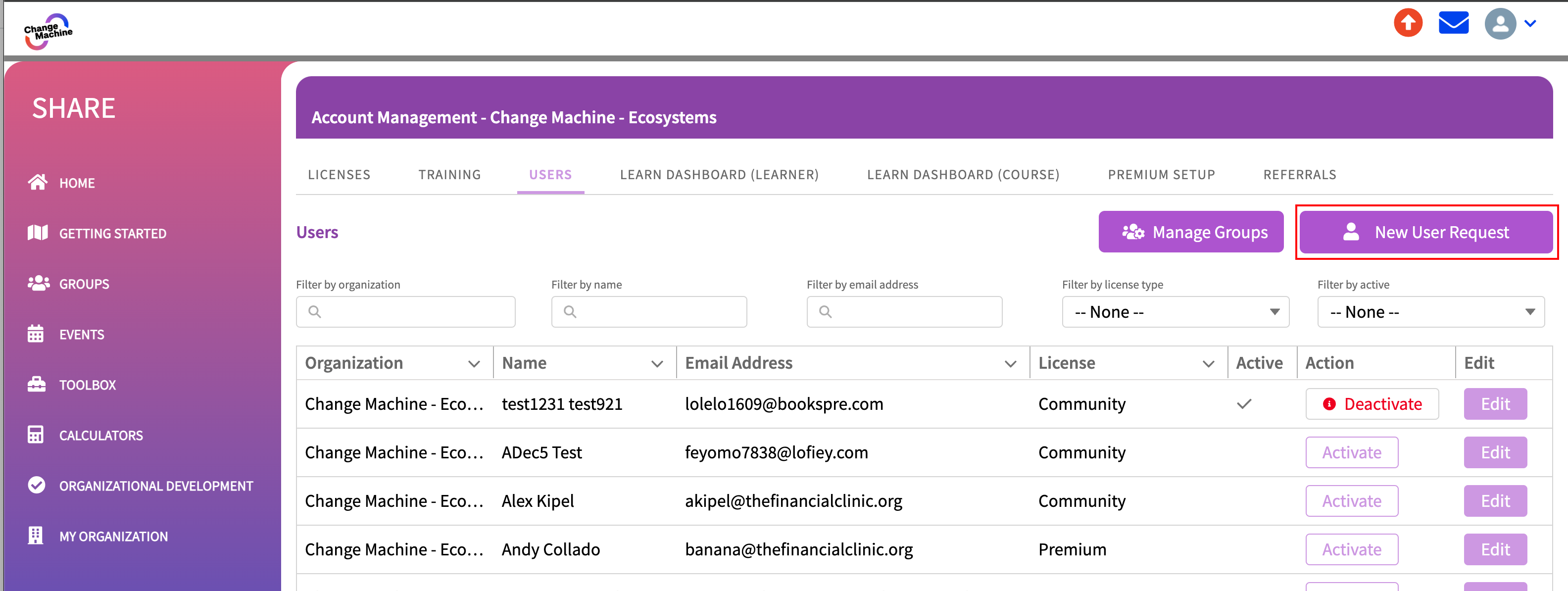Click the Home house icon in sidebar
This screenshot has width=1568, height=591.
click(x=38, y=183)
